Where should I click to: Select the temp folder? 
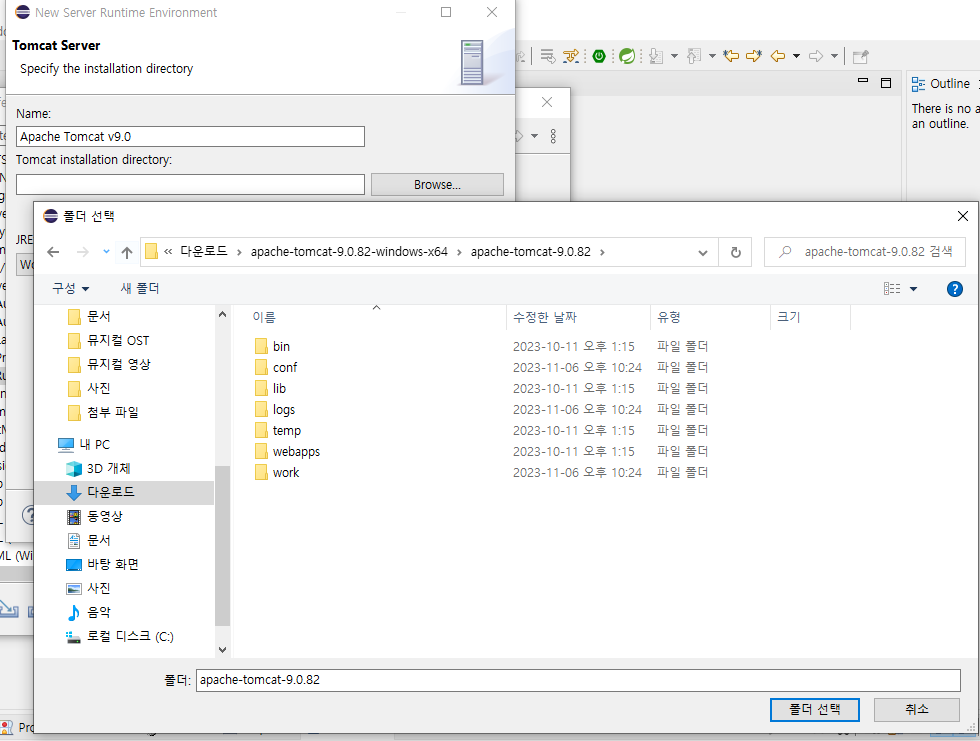287,430
